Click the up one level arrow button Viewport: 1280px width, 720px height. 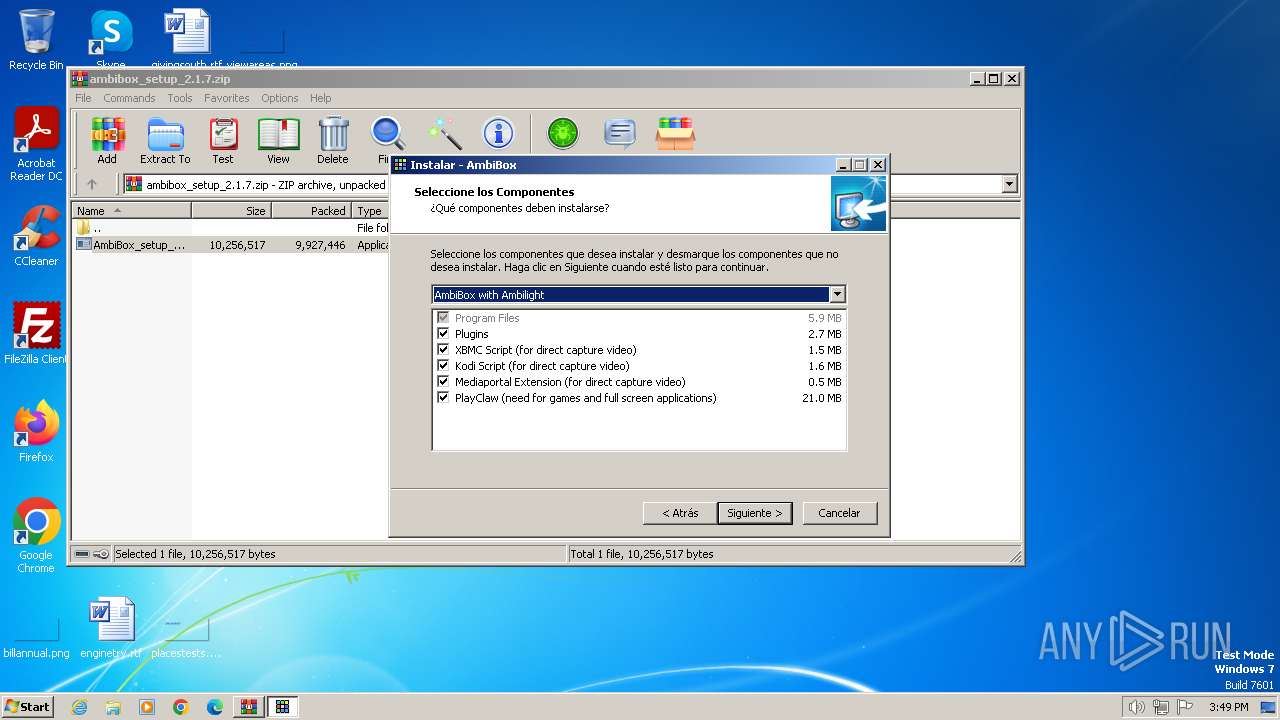(x=92, y=184)
